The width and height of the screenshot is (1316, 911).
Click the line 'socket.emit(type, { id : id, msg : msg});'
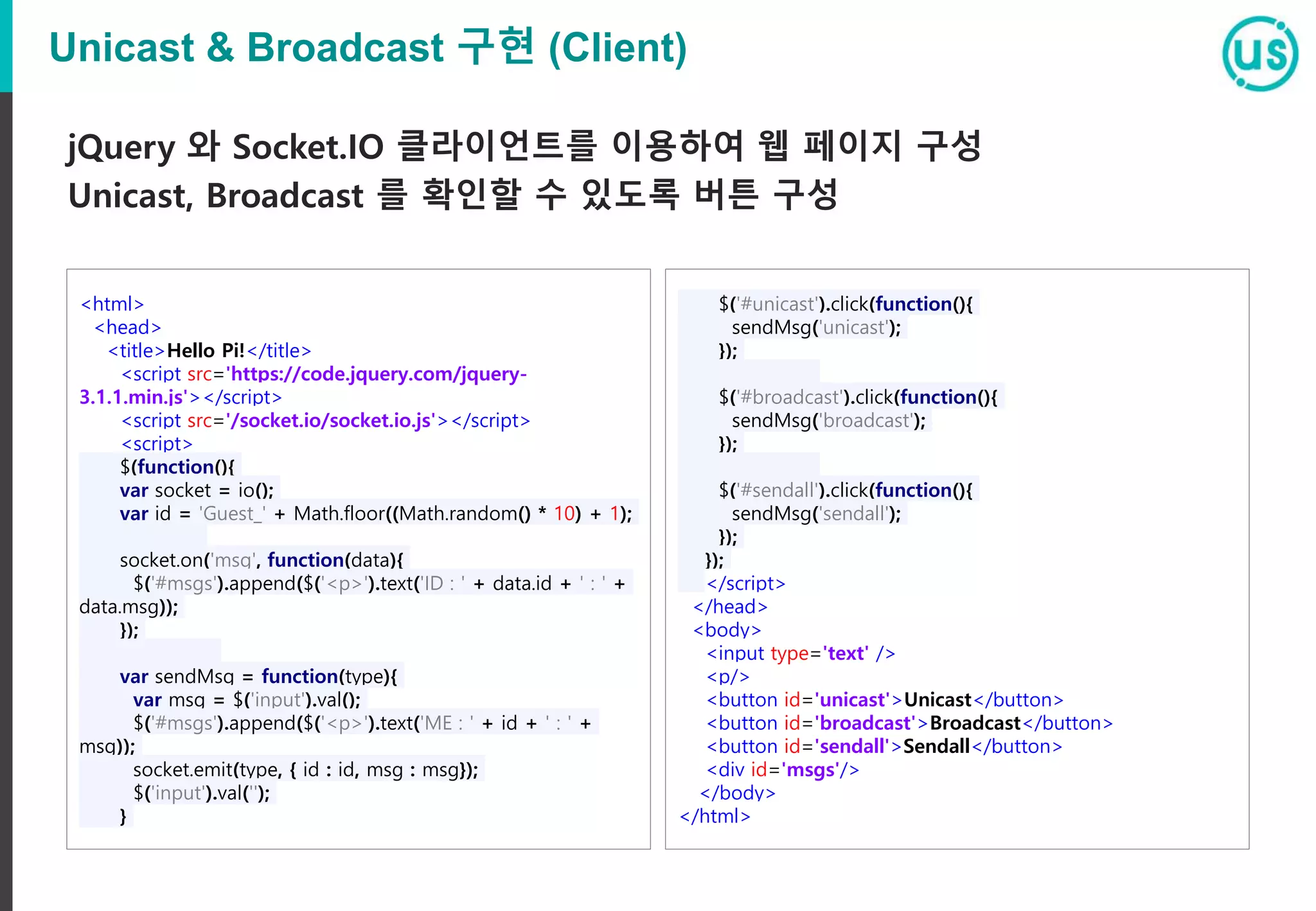(306, 770)
